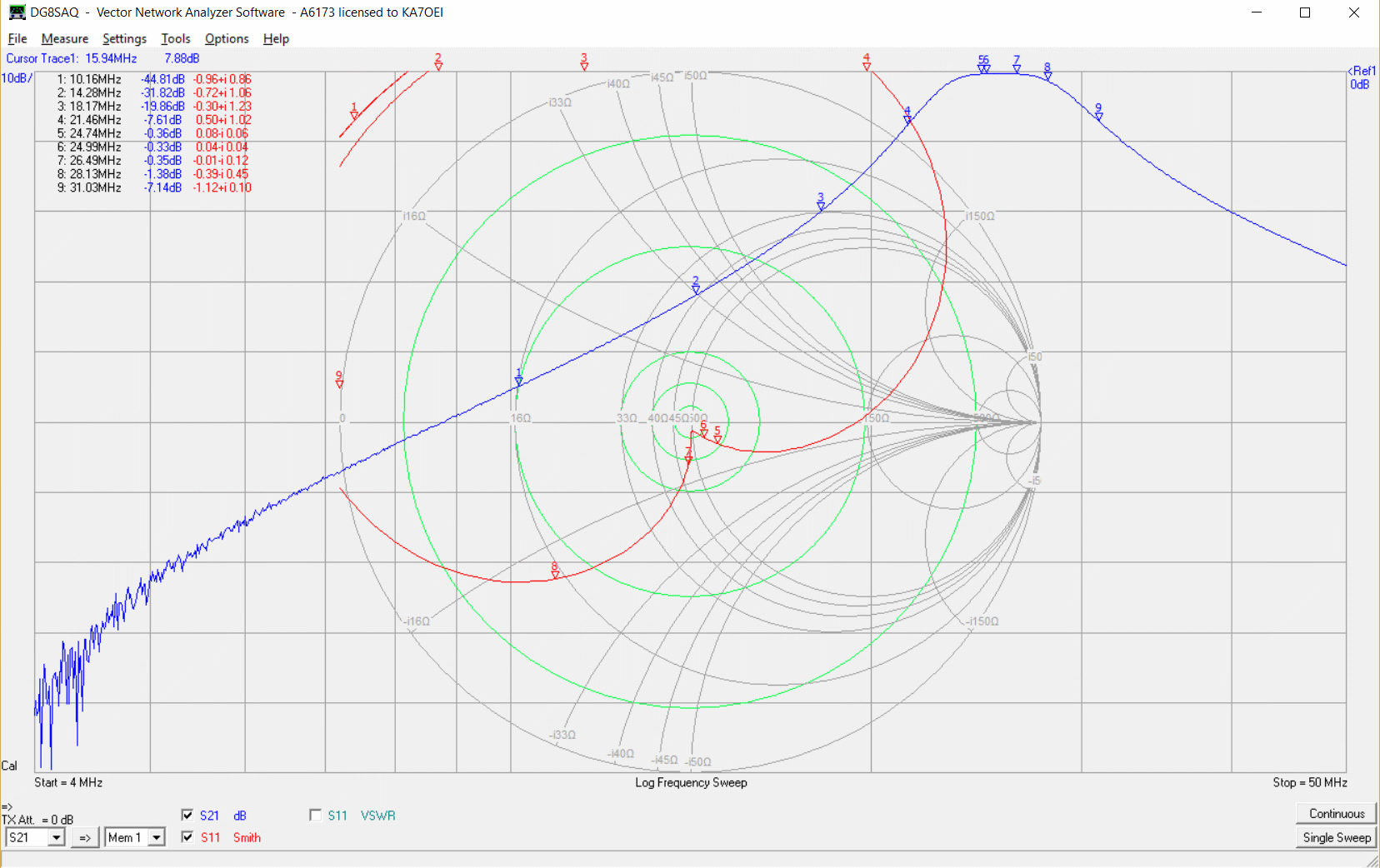
Task: Click the Start = 4 MHz label
Action: click(x=68, y=782)
